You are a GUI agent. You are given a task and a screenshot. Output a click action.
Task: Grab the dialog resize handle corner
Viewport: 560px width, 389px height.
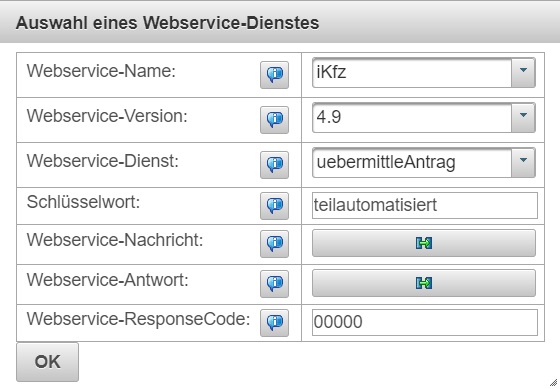[x=554, y=383]
